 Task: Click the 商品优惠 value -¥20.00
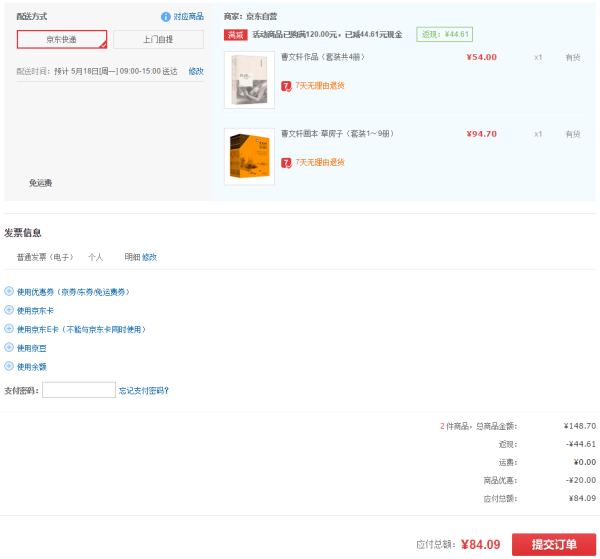click(x=580, y=480)
